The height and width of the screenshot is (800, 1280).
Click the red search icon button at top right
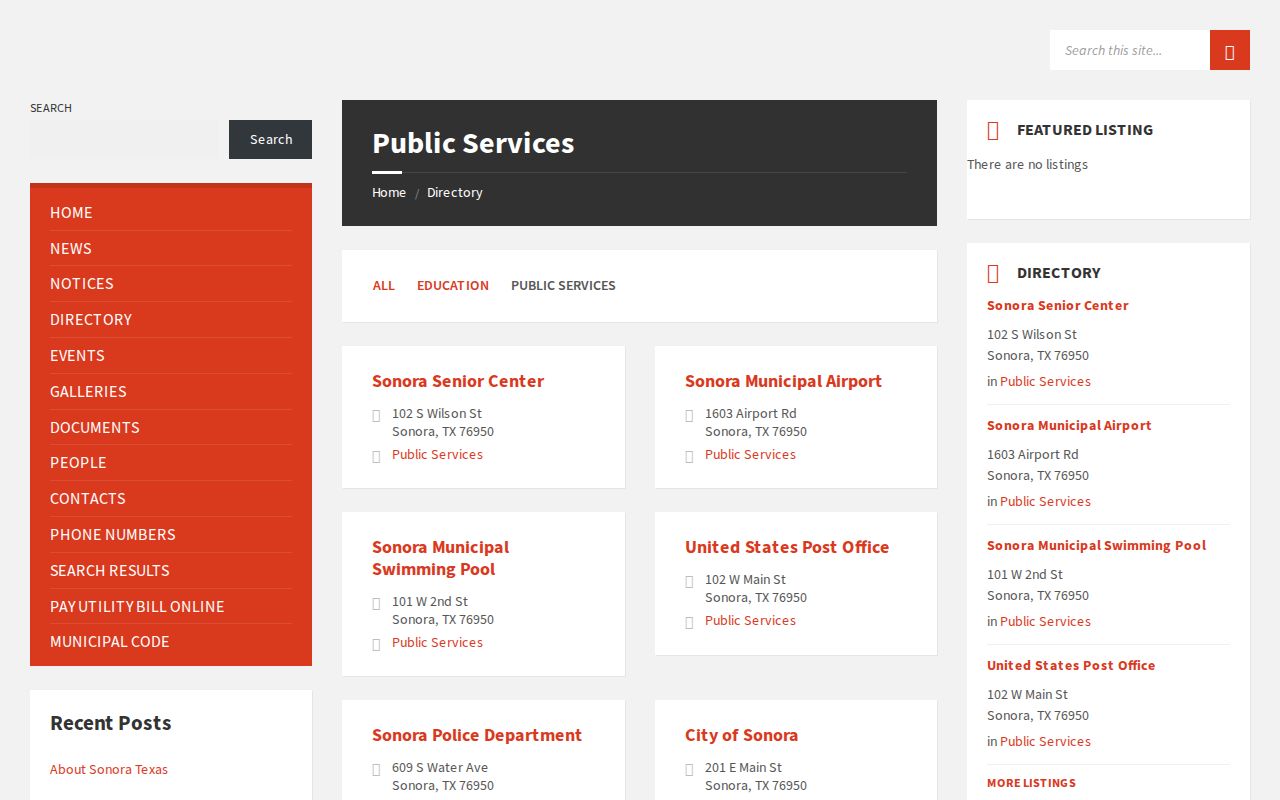point(1230,50)
